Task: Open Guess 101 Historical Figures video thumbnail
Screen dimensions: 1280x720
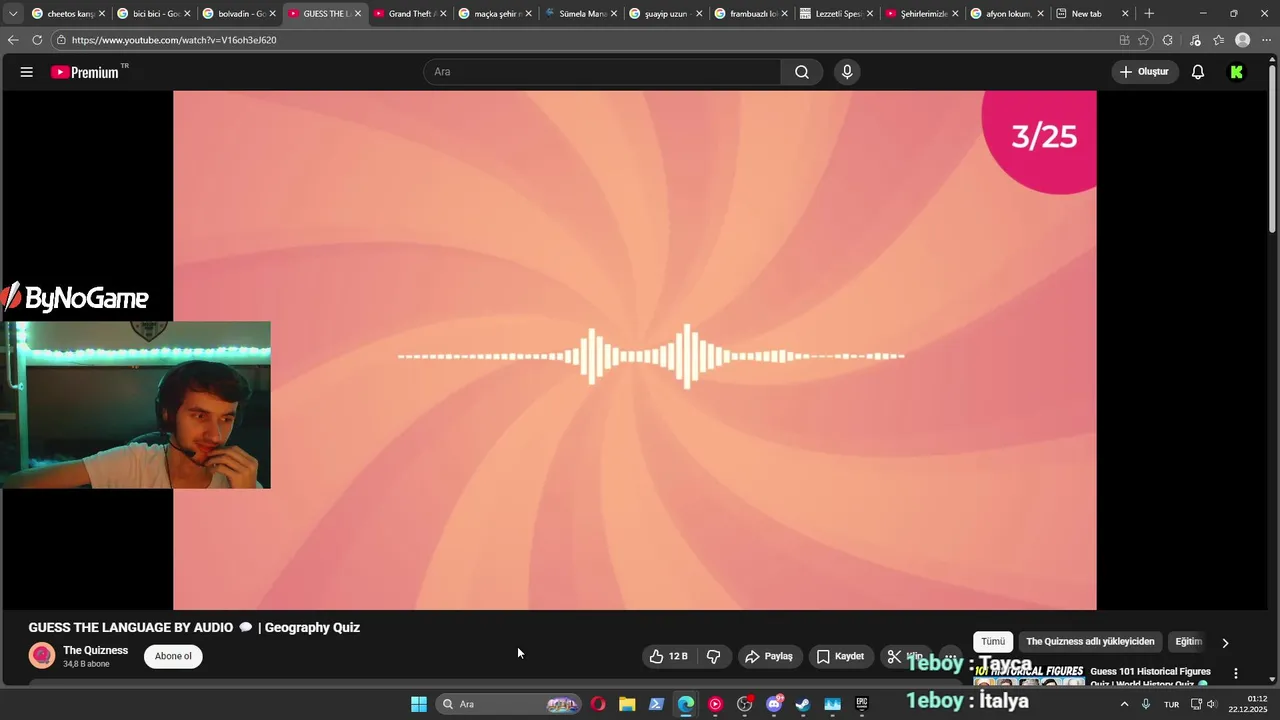Action: pyautogui.click(x=1029, y=677)
